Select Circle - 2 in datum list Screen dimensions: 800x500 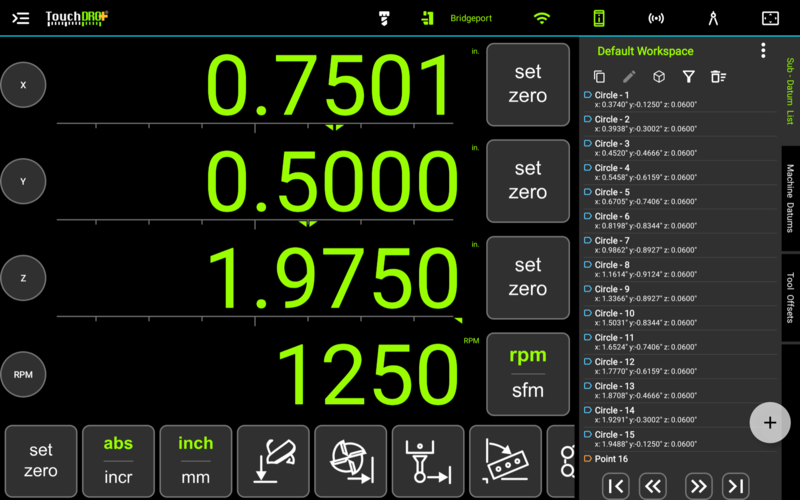(680, 124)
